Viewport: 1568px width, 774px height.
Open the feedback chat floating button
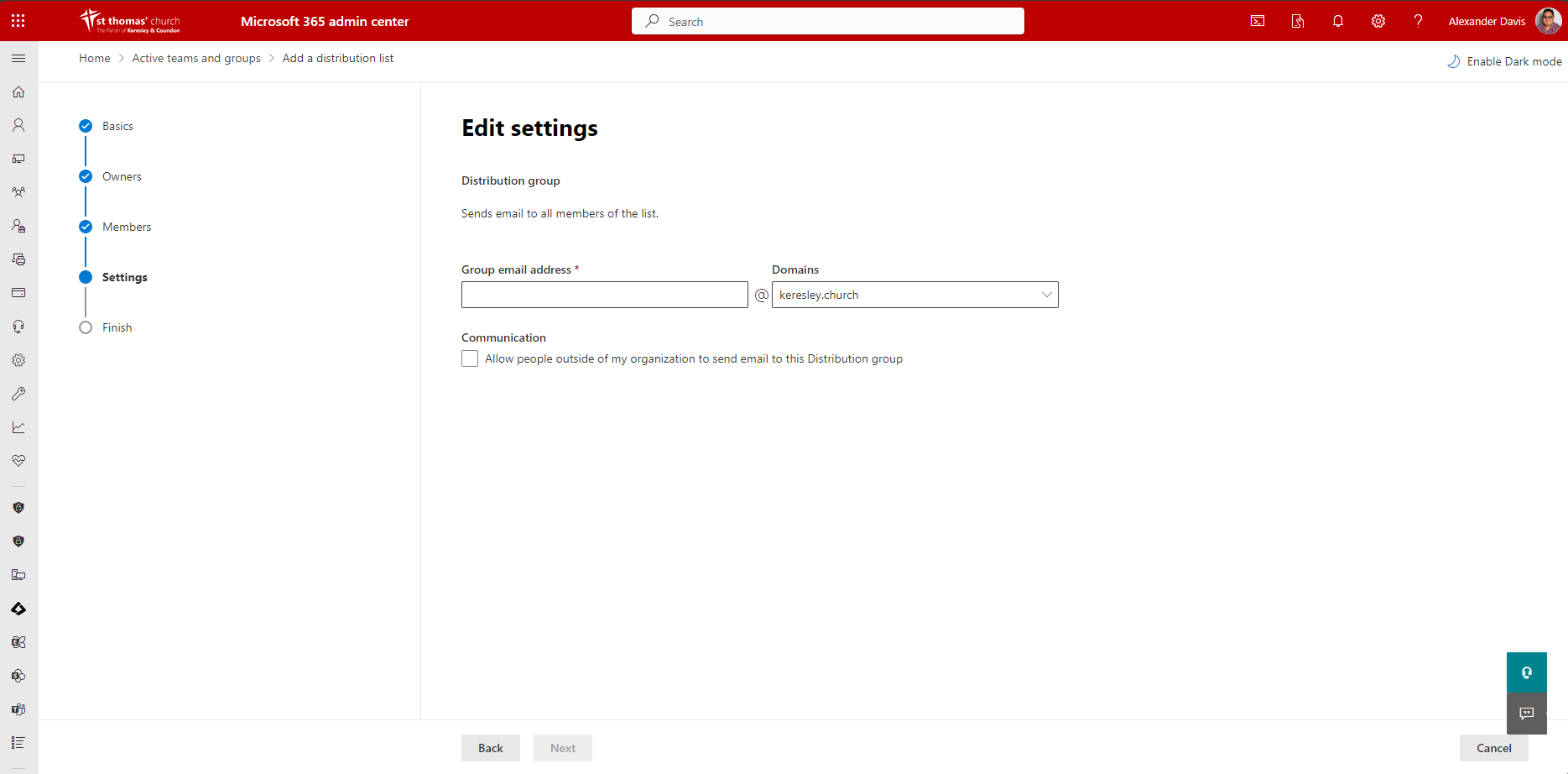[1527, 714]
